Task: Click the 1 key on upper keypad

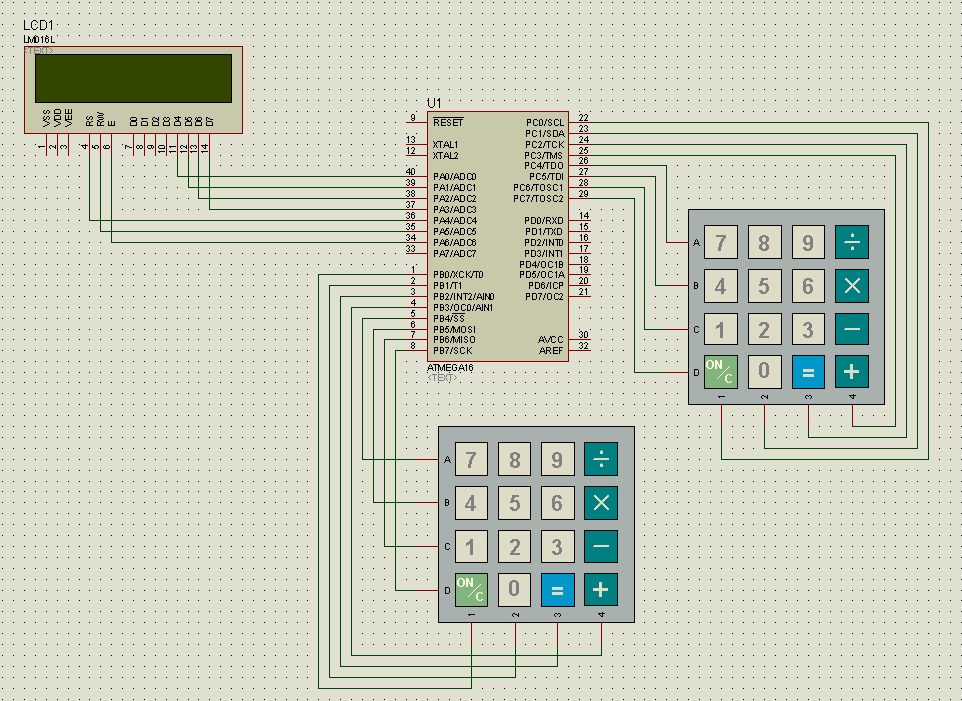Action: tap(721, 329)
